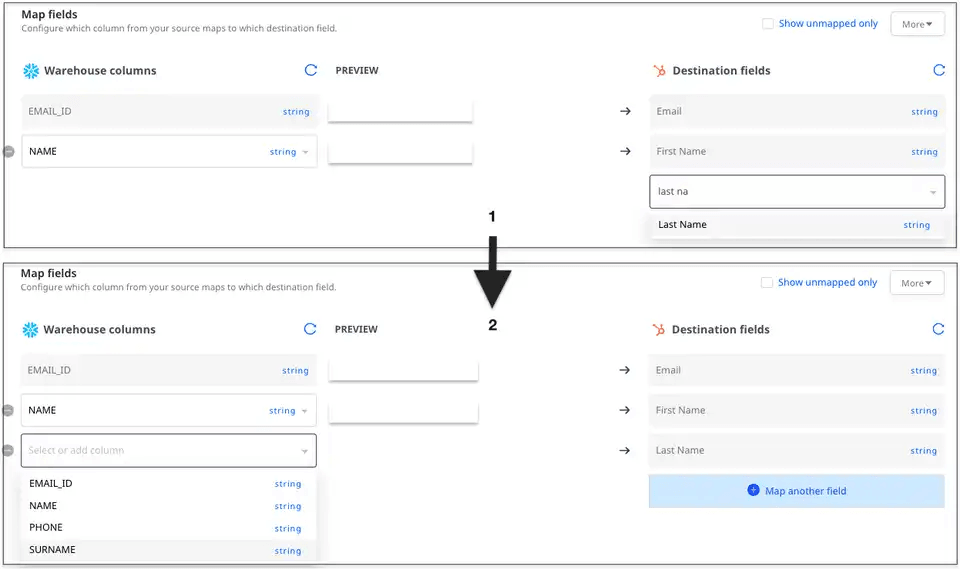Refresh Warehouse columns in the bottom panel
This screenshot has width=960, height=569.
pos(310,329)
